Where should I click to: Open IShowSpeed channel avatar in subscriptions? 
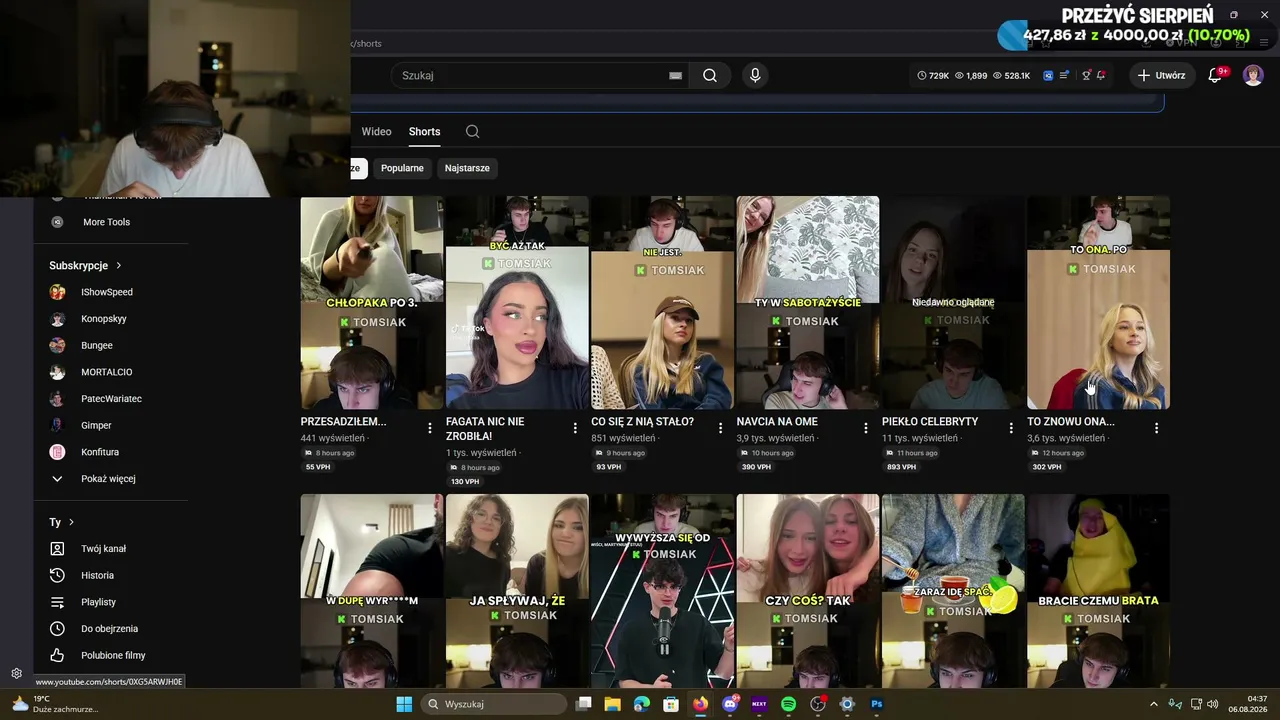tap(58, 292)
